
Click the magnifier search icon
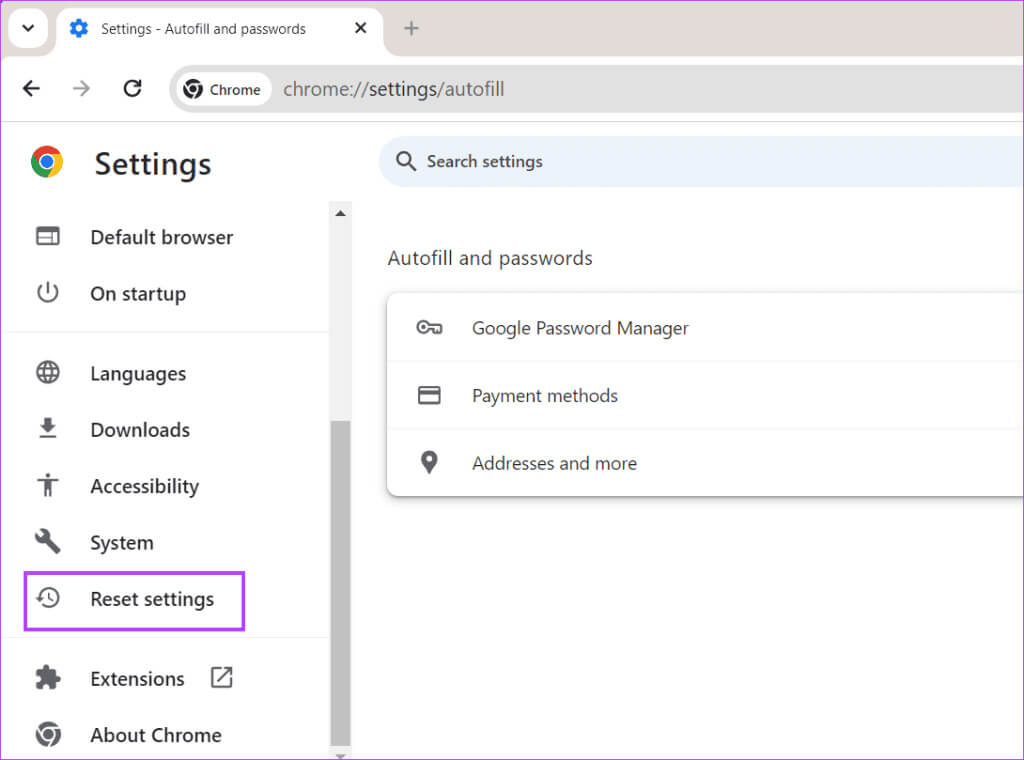click(406, 161)
